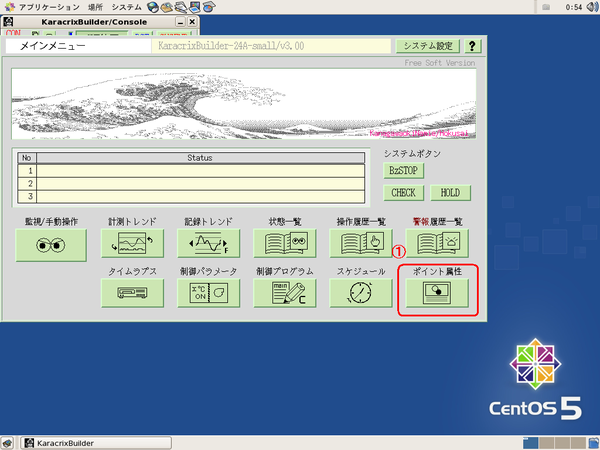Click the volume speaker icon in top panel
Image resolution: width=600 pixels, height=450 pixels.
click(593, 7)
